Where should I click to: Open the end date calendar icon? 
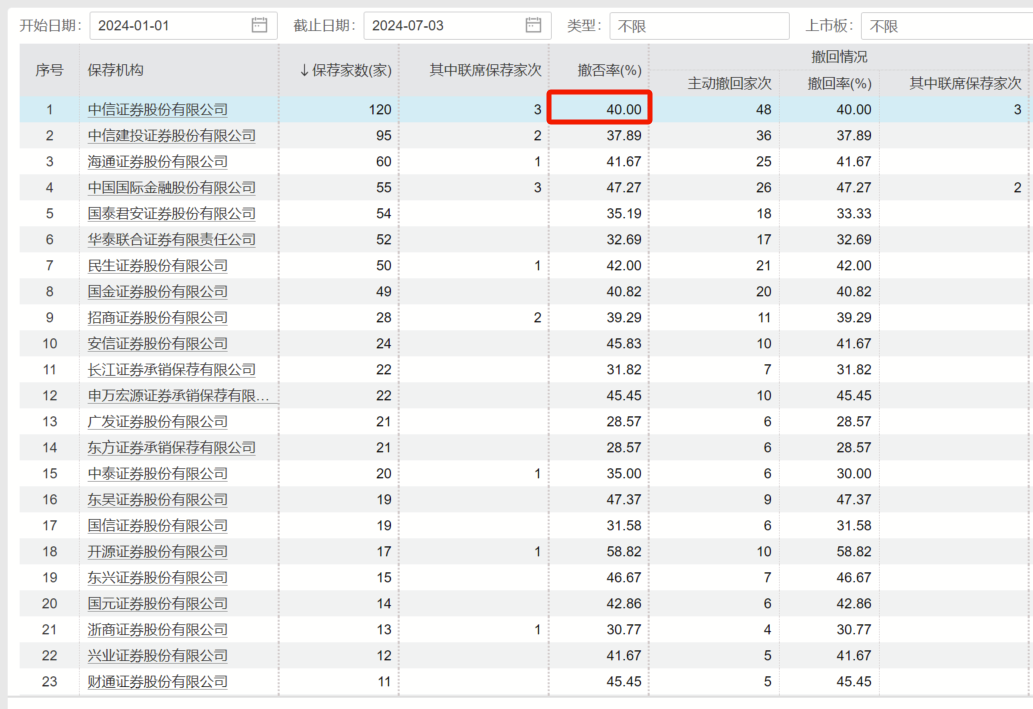tap(533, 25)
